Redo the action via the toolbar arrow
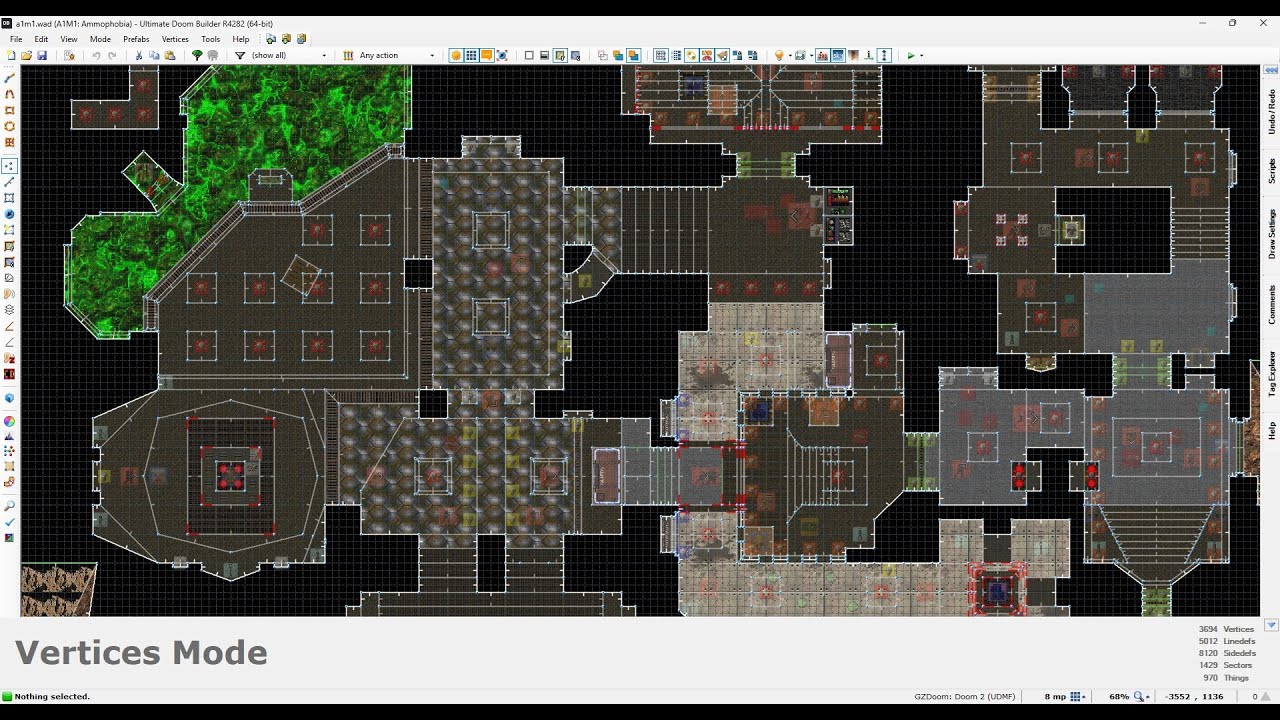Screen dimensions: 1280x720 112,55
